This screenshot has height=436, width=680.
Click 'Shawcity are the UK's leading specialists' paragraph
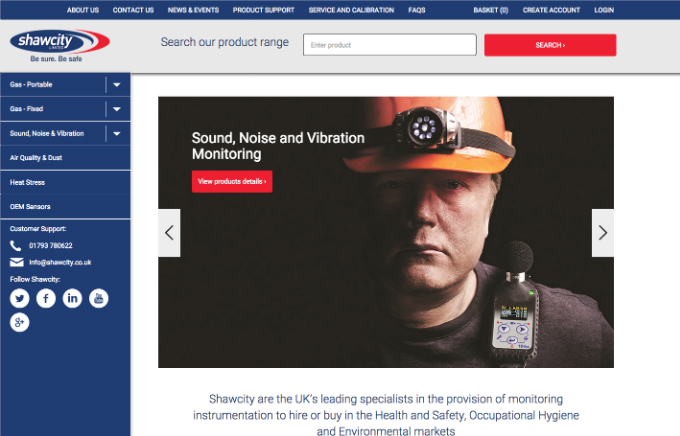click(x=386, y=415)
